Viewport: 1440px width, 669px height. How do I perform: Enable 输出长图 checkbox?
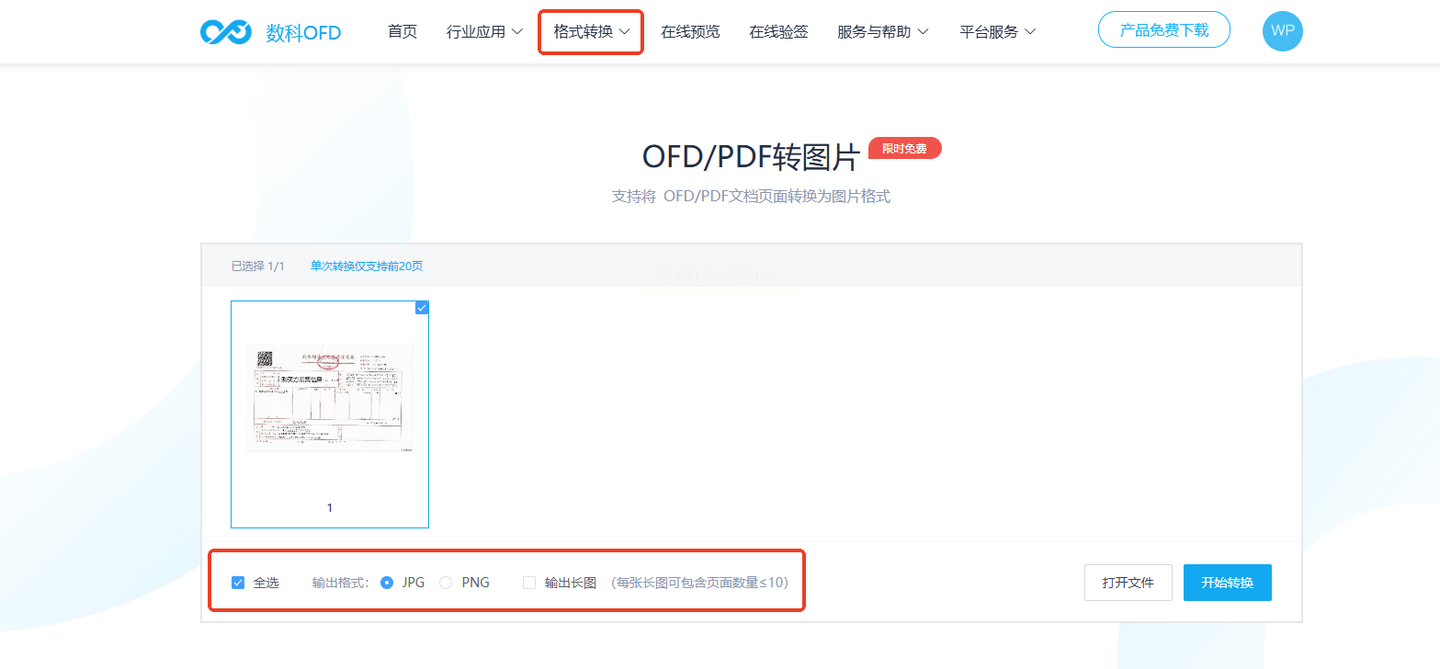point(530,582)
